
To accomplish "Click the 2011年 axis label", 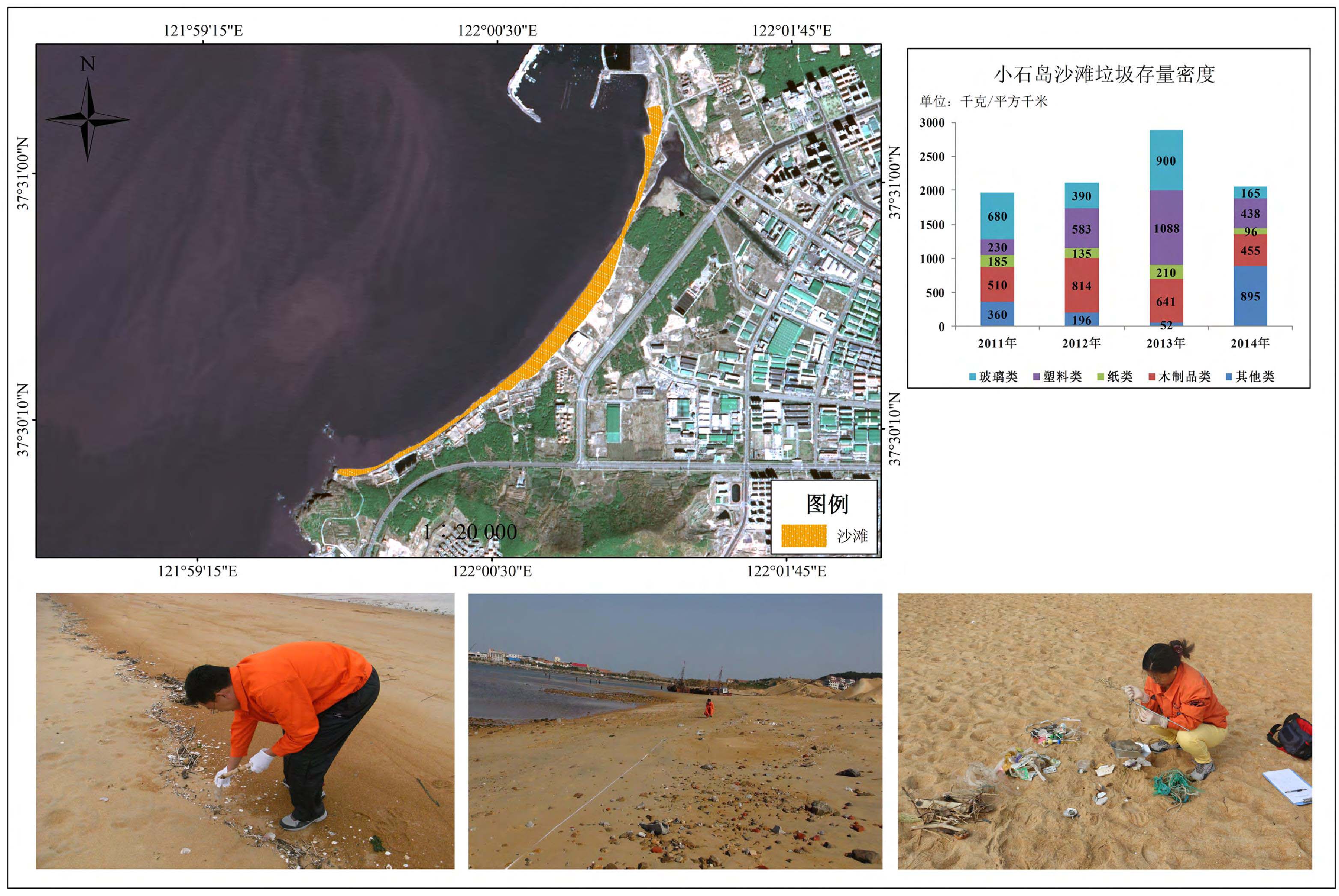I will tap(997, 343).
